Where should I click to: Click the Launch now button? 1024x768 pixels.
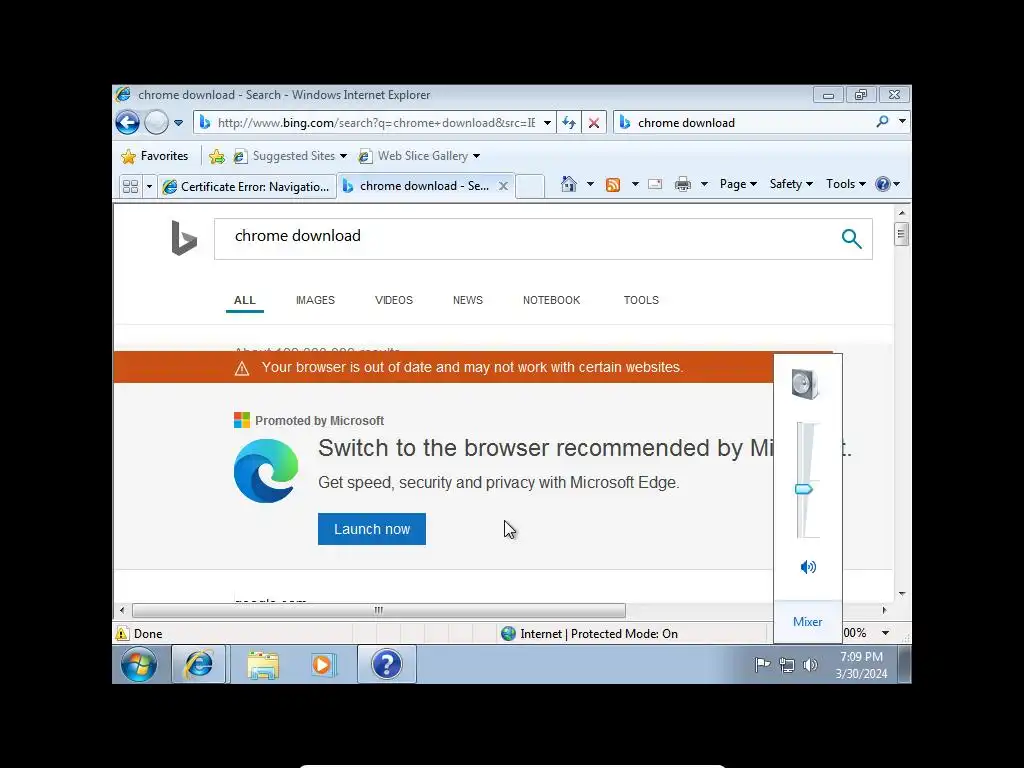point(372,529)
